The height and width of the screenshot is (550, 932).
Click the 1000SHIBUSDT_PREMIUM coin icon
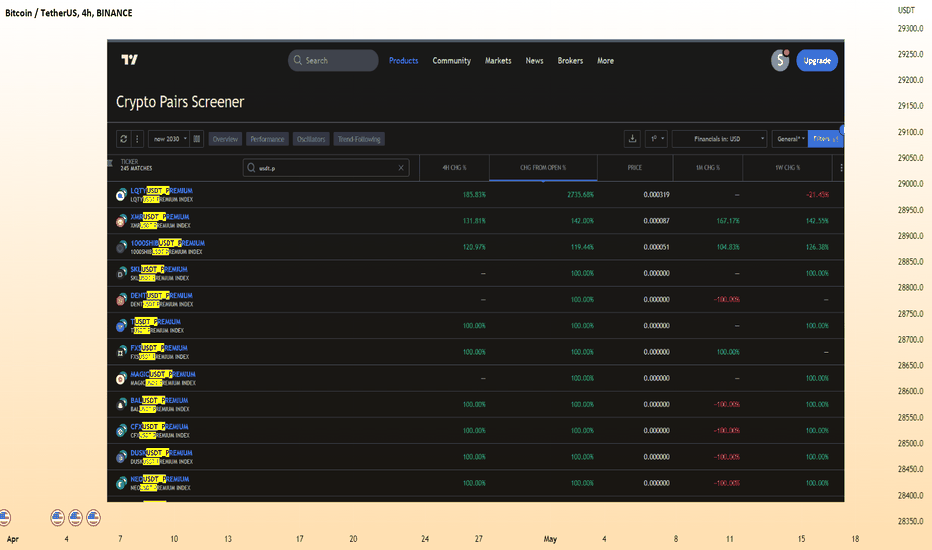(121, 247)
